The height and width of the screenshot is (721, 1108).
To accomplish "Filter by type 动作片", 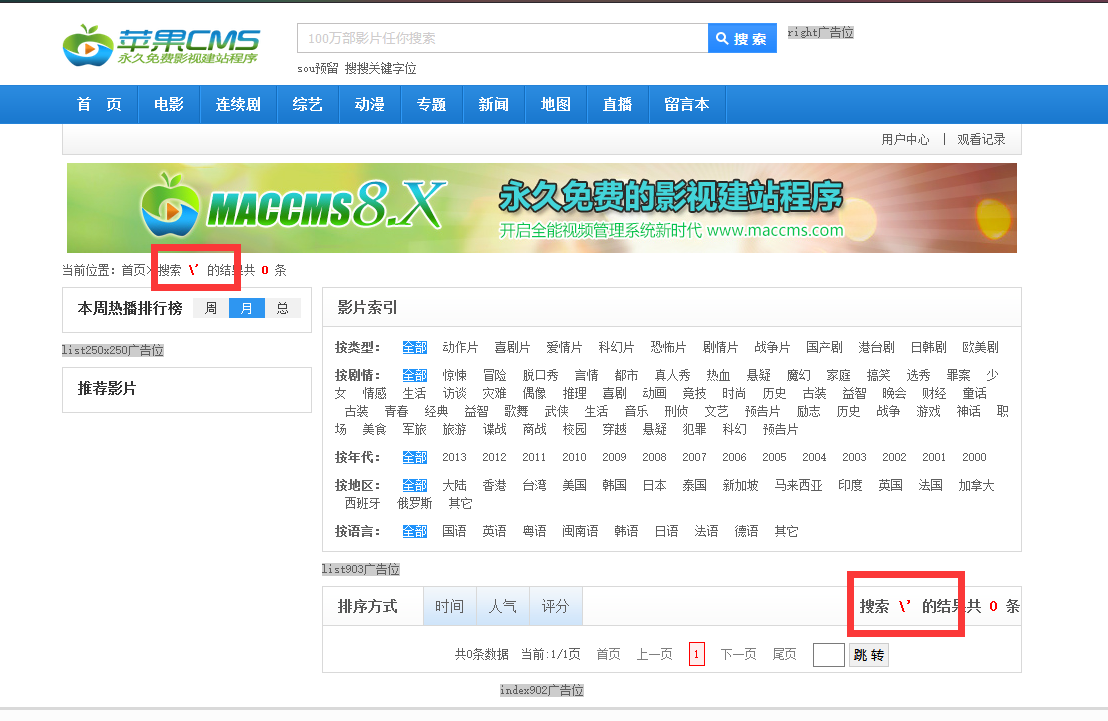I will tap(460, 347).
